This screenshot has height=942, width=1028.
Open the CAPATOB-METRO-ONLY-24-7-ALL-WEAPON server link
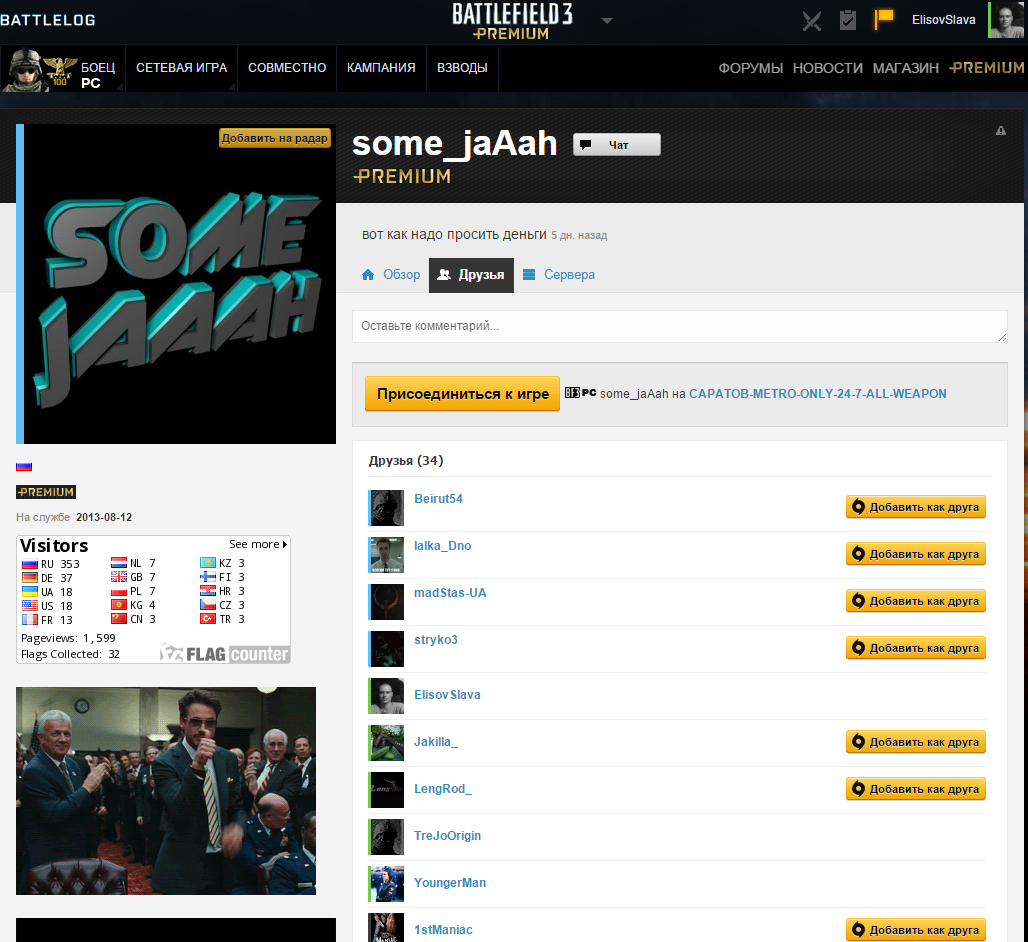point(817,394)
